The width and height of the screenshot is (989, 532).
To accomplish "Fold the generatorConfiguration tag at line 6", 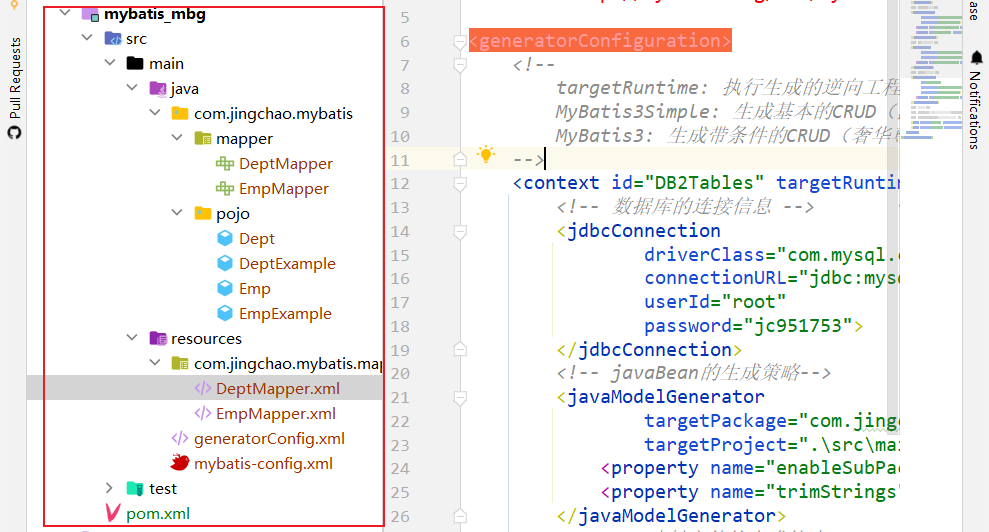I will (460, 42).
